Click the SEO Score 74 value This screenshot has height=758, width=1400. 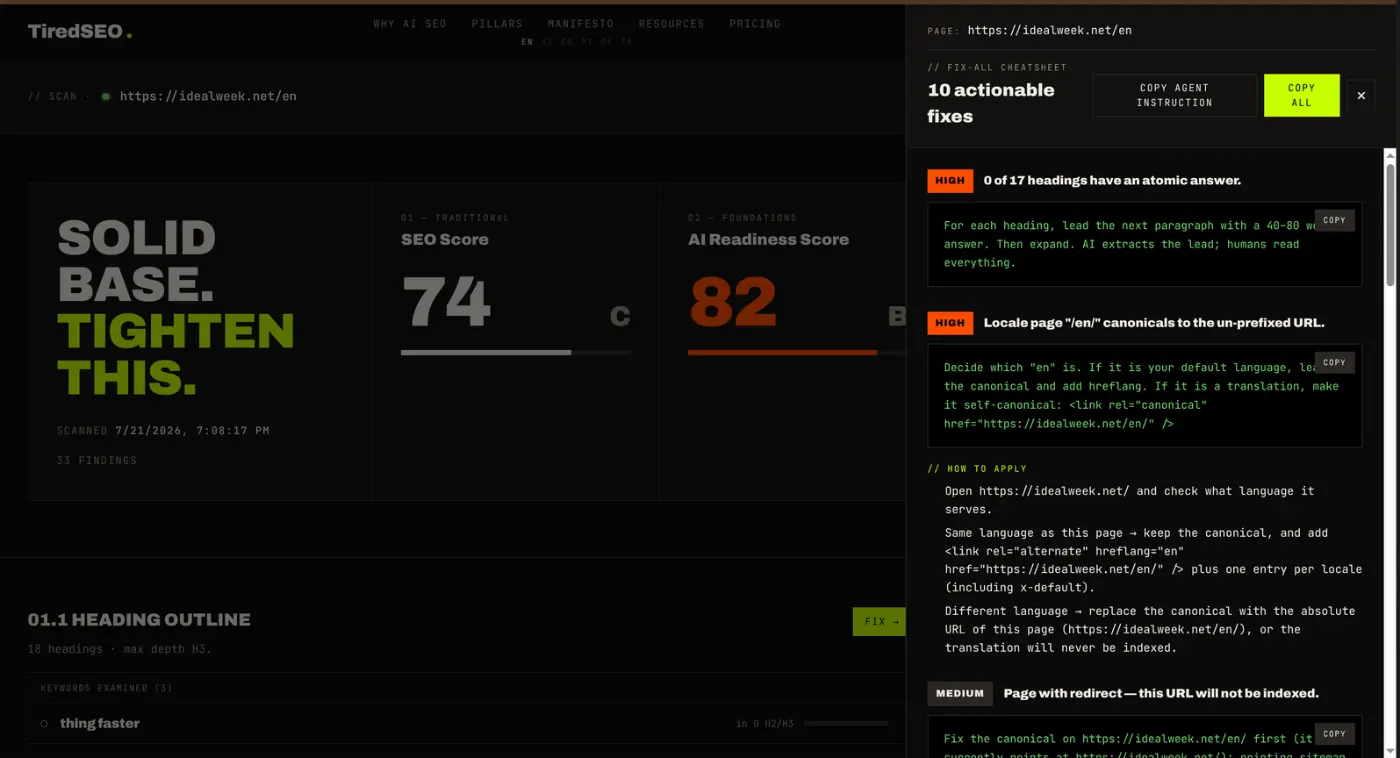tap(447, 302)
